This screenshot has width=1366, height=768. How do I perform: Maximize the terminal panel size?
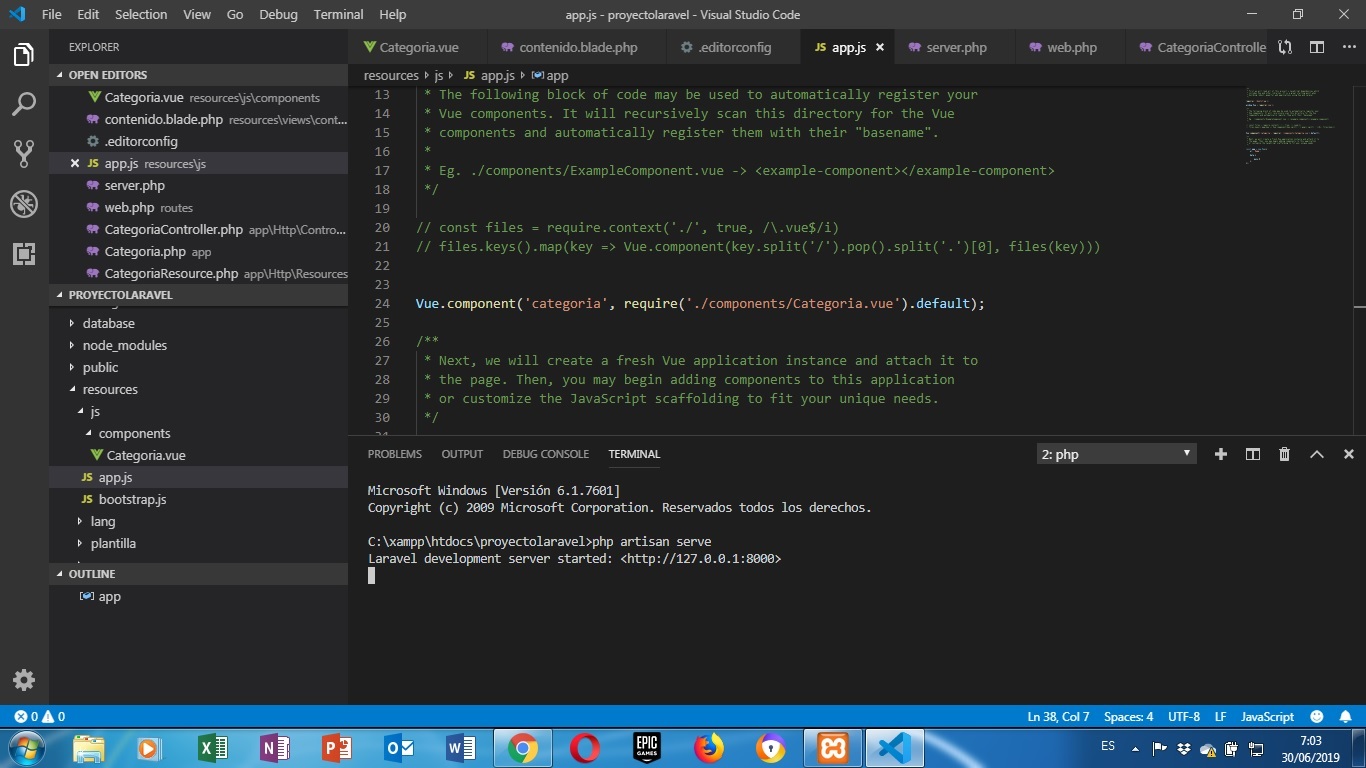(1317, 454)
